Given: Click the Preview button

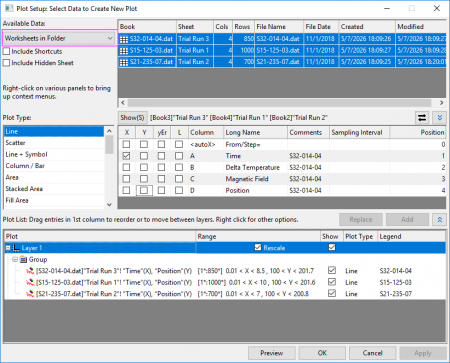Looking at the screenshot, I should pos(272,353).
